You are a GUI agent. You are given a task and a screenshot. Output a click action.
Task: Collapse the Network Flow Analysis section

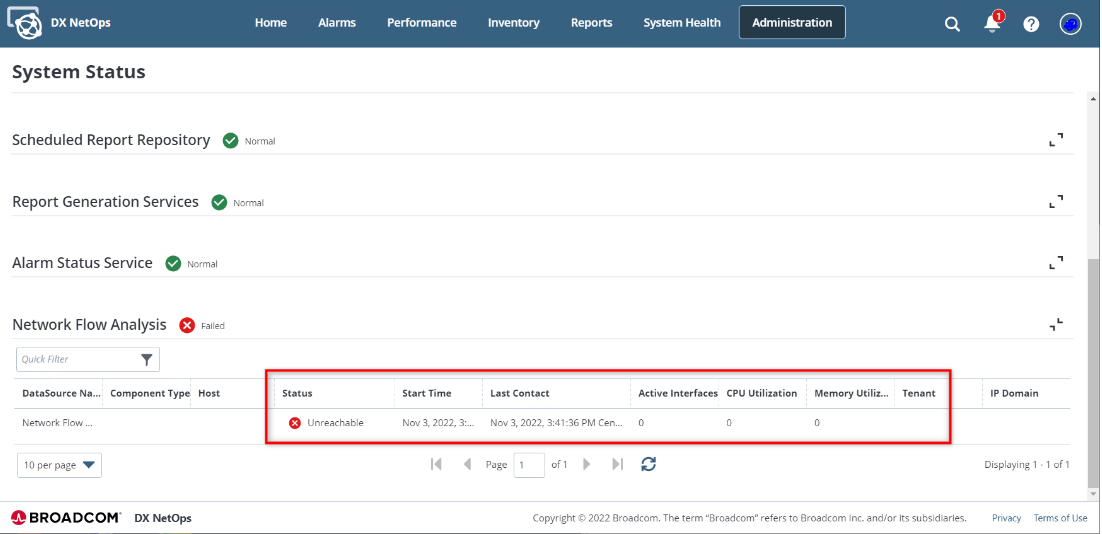pyautogui.click(x=1056, y=324)
